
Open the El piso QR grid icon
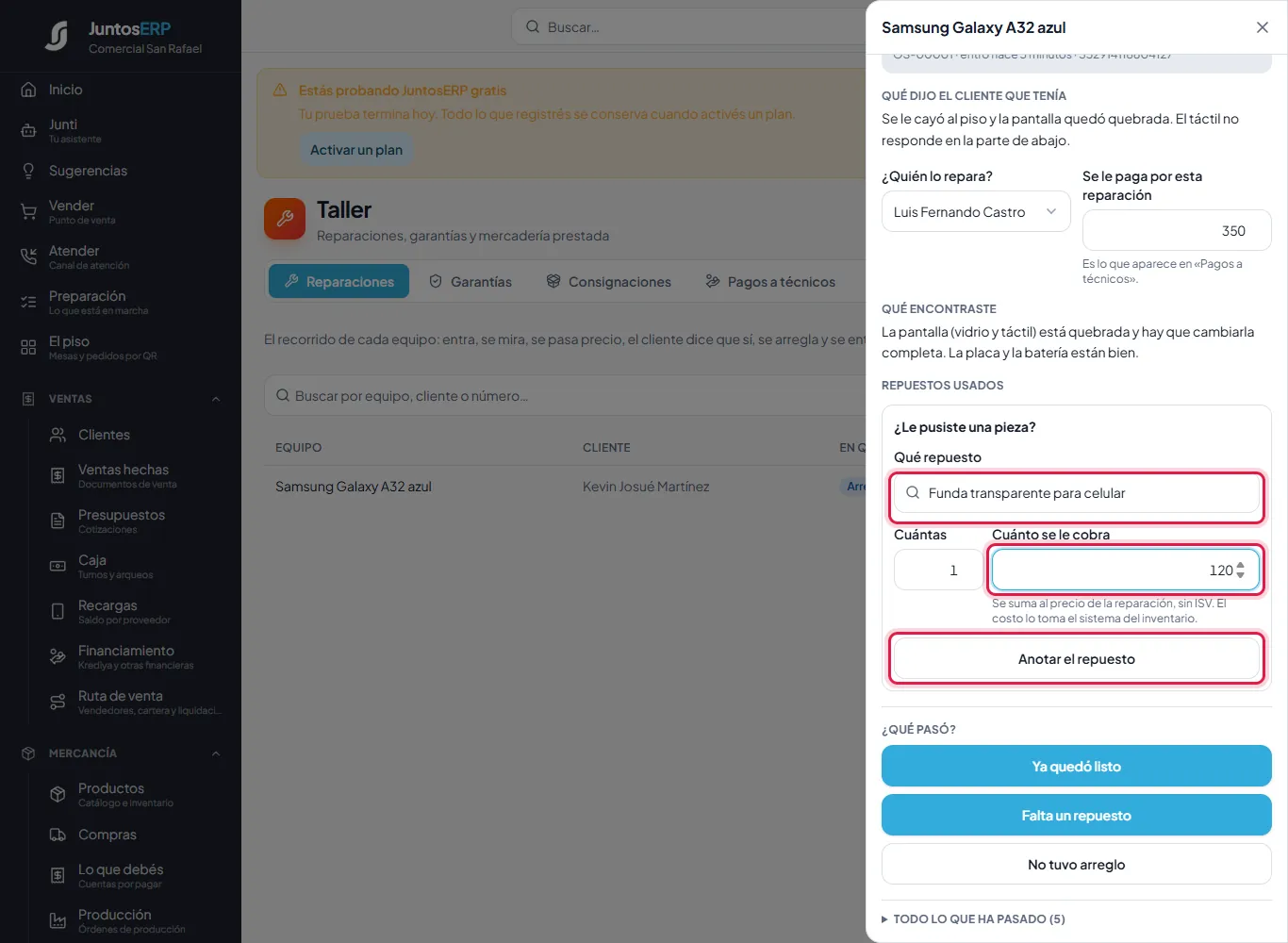pos(28,348)
